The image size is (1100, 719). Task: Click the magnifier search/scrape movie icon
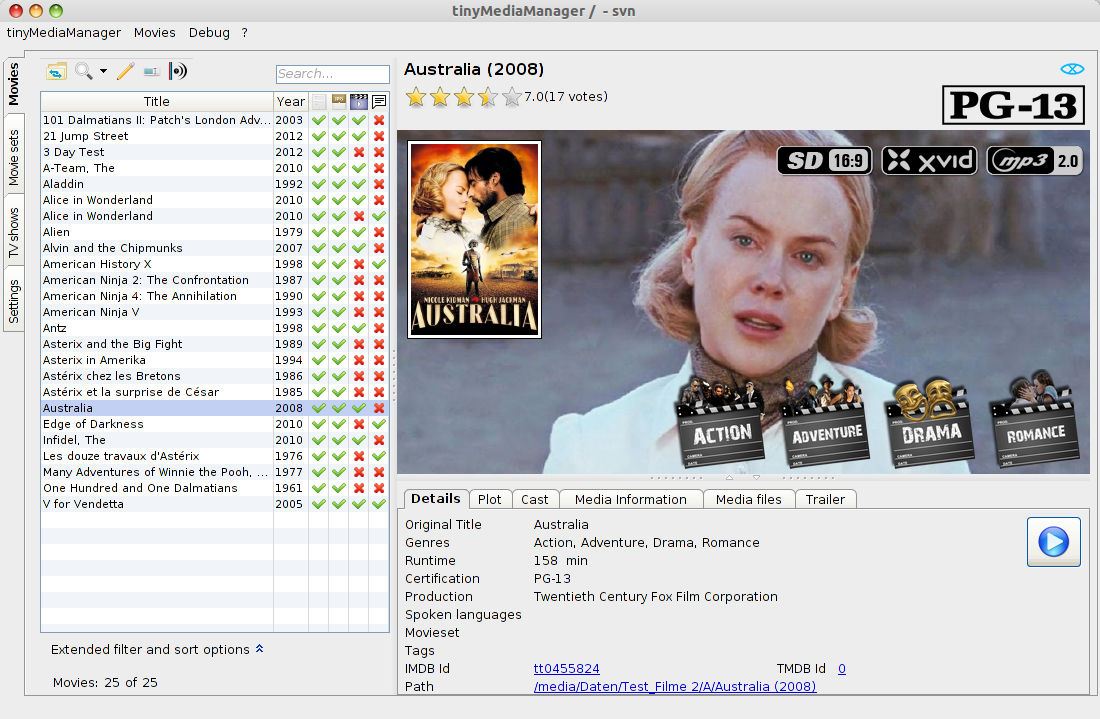coord(84,71)
